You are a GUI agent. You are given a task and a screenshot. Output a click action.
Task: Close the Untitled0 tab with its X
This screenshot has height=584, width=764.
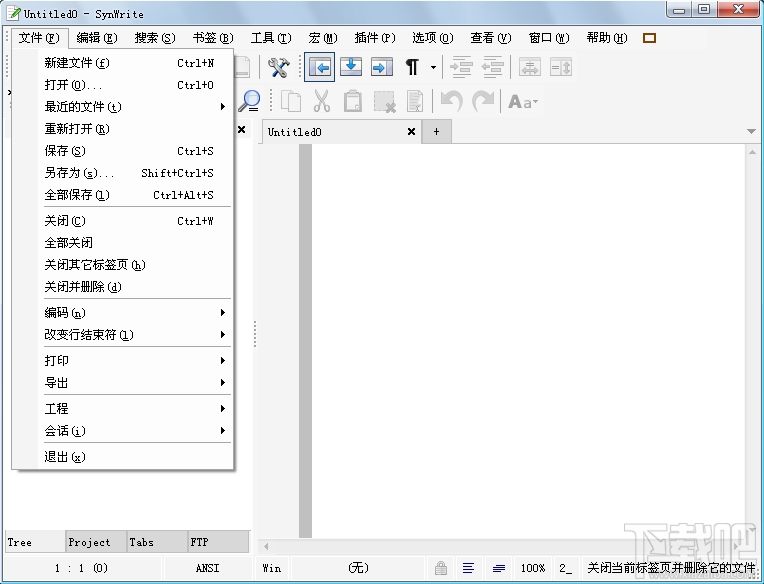click(x=411, y=132)
